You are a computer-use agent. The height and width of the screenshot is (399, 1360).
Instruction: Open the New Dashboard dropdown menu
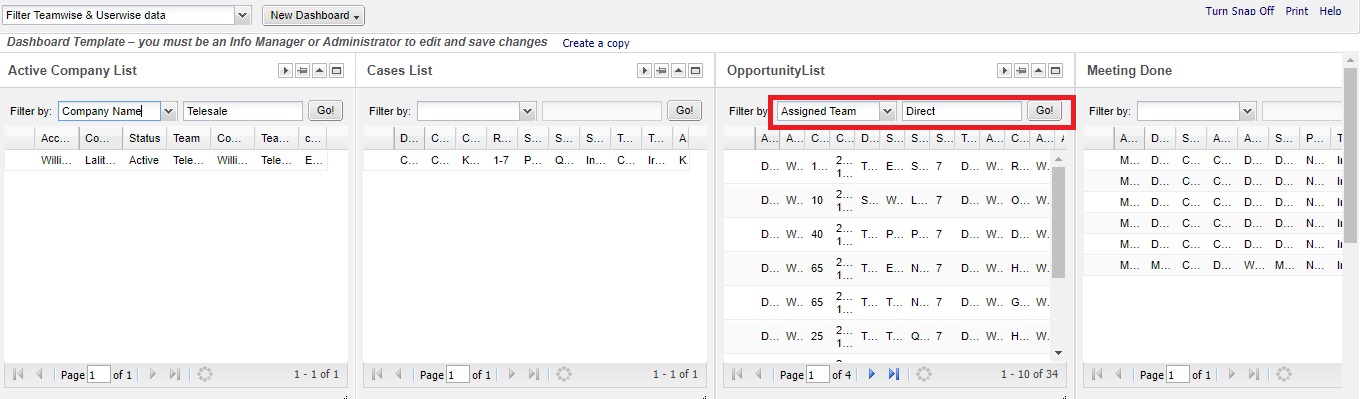tap(313, 15)
